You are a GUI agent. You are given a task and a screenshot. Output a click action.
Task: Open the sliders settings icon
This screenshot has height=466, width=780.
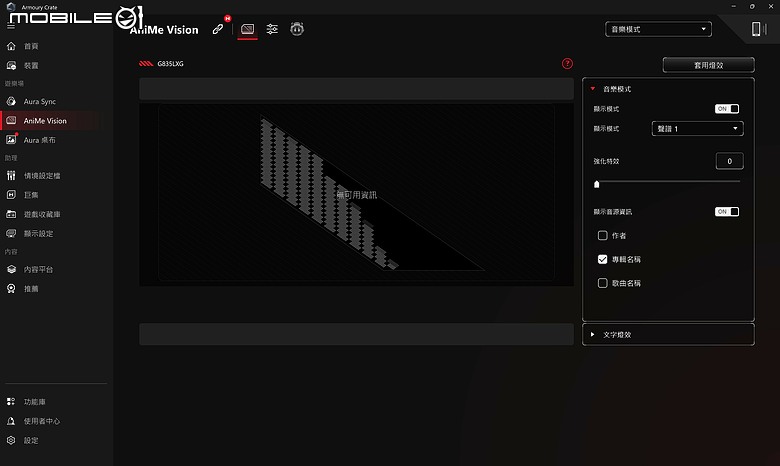coord(272,29)
